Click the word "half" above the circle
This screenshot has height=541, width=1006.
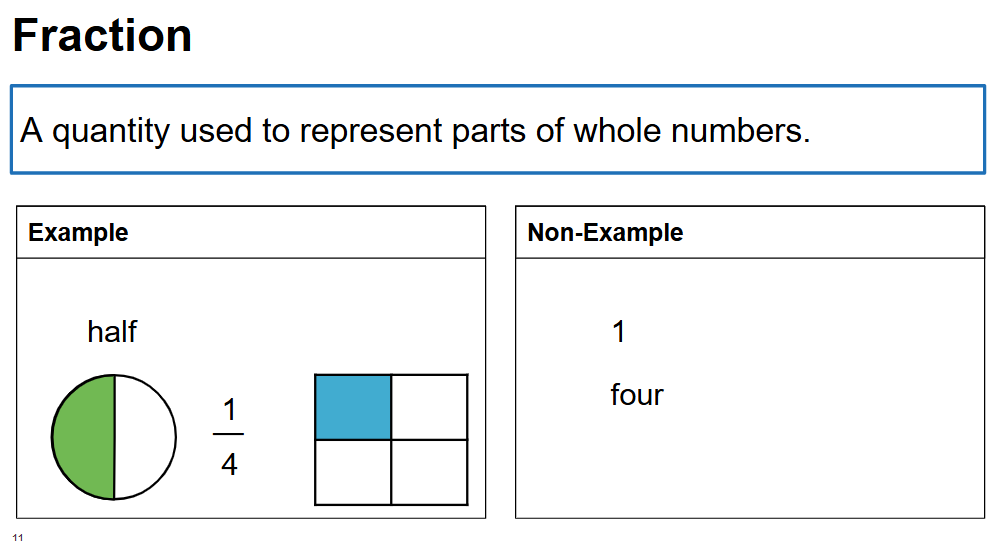click(112, 331)
